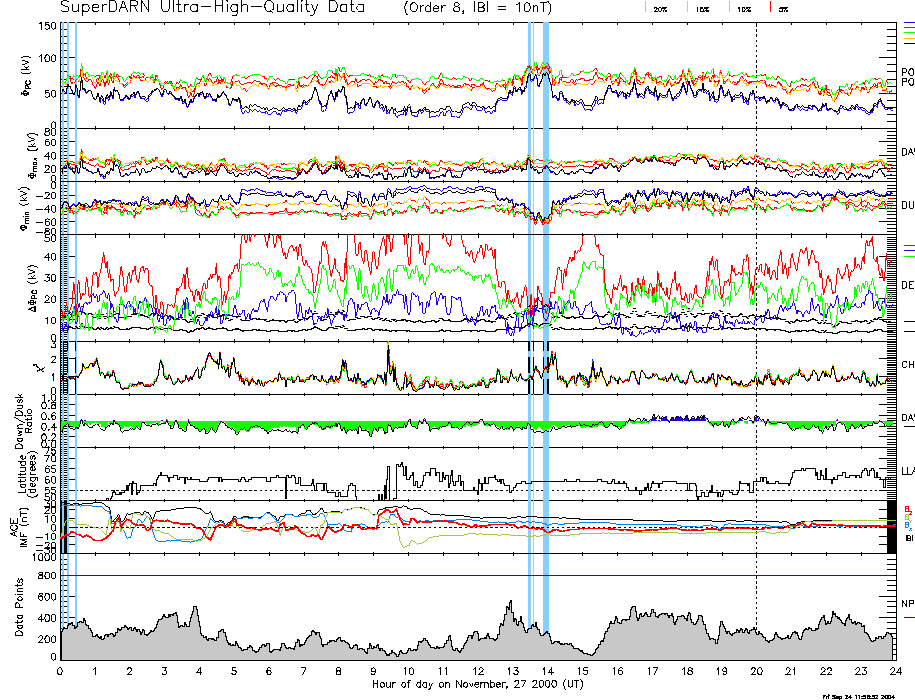Click the blue vertical band near hour 14
Screen dimensions: 915x700
tap(545, 300)
